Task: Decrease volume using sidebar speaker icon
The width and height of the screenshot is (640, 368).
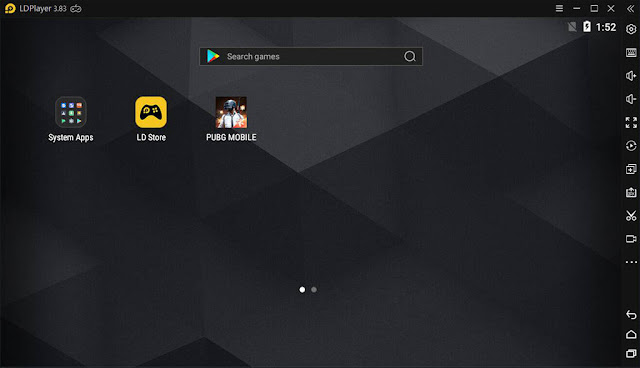Action: point(631,99)
